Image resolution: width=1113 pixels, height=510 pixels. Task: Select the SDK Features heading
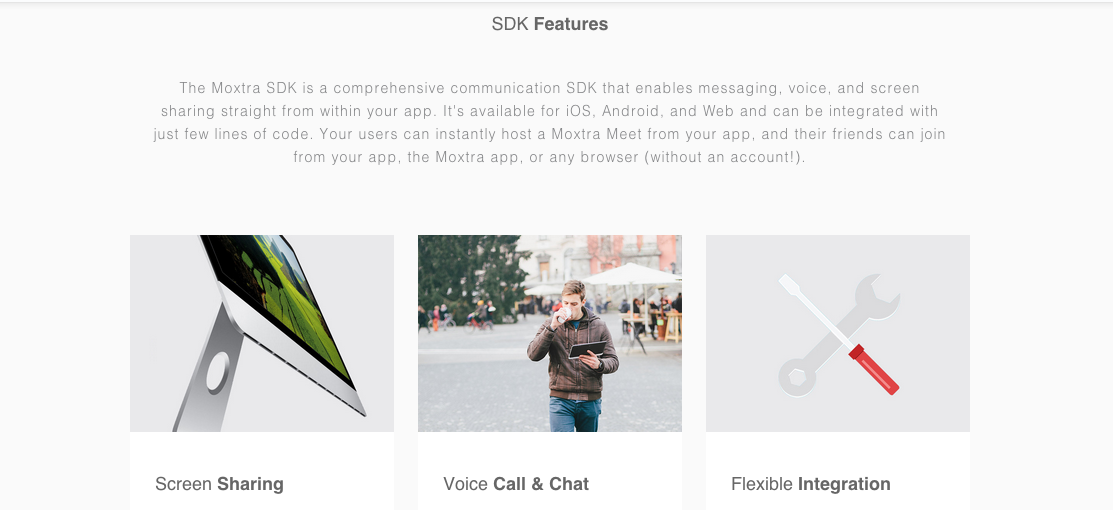tap(549, 24)
